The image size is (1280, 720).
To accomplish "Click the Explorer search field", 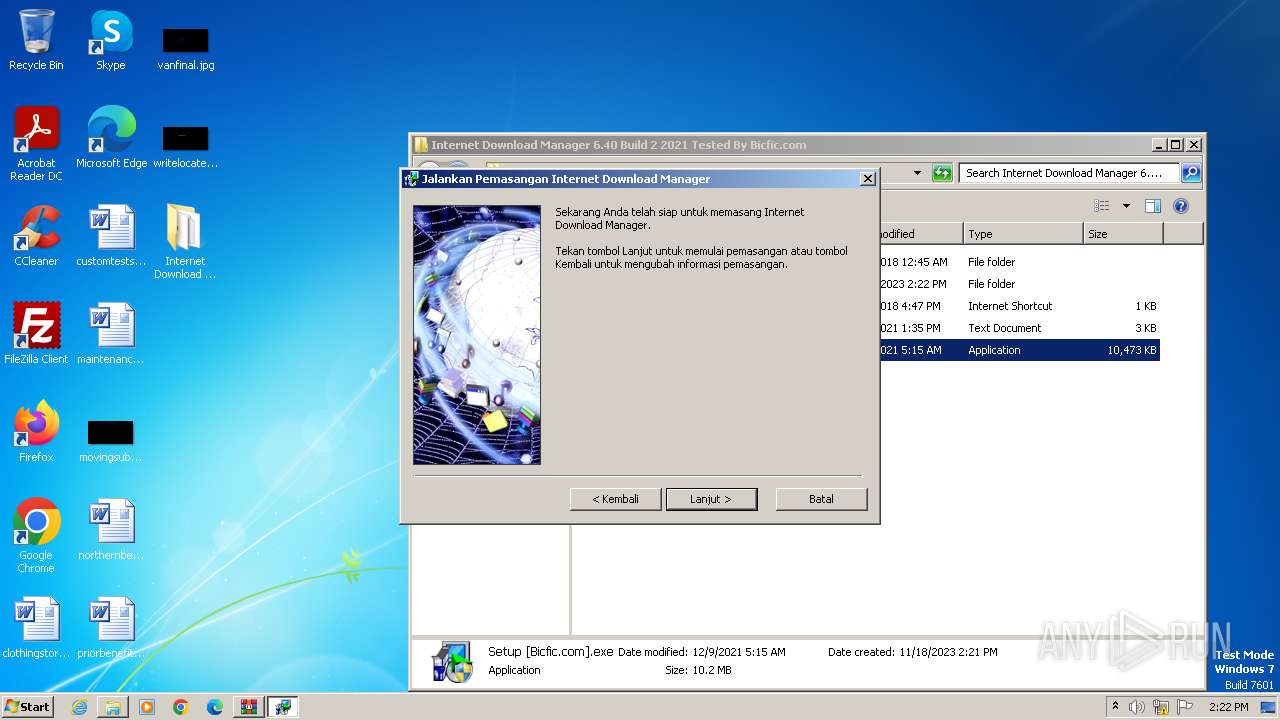I will click(1068, 173).
